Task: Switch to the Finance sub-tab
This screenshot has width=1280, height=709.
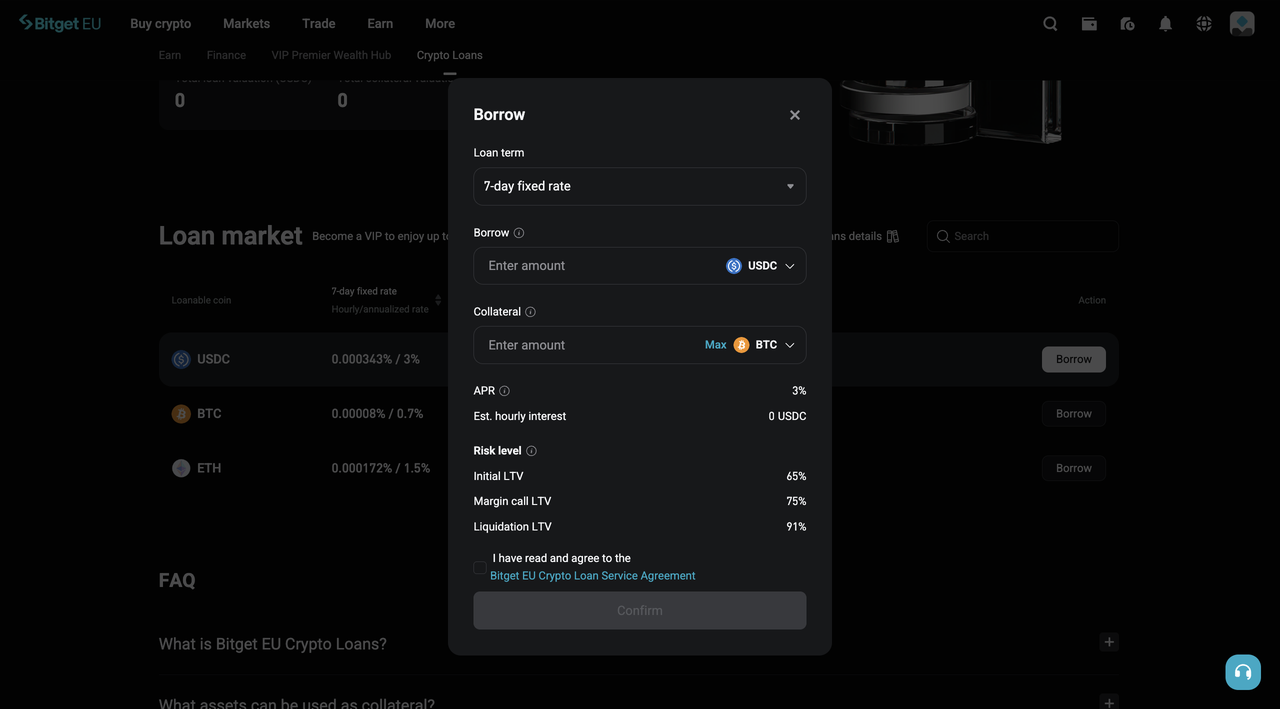Action: point(226,55)
